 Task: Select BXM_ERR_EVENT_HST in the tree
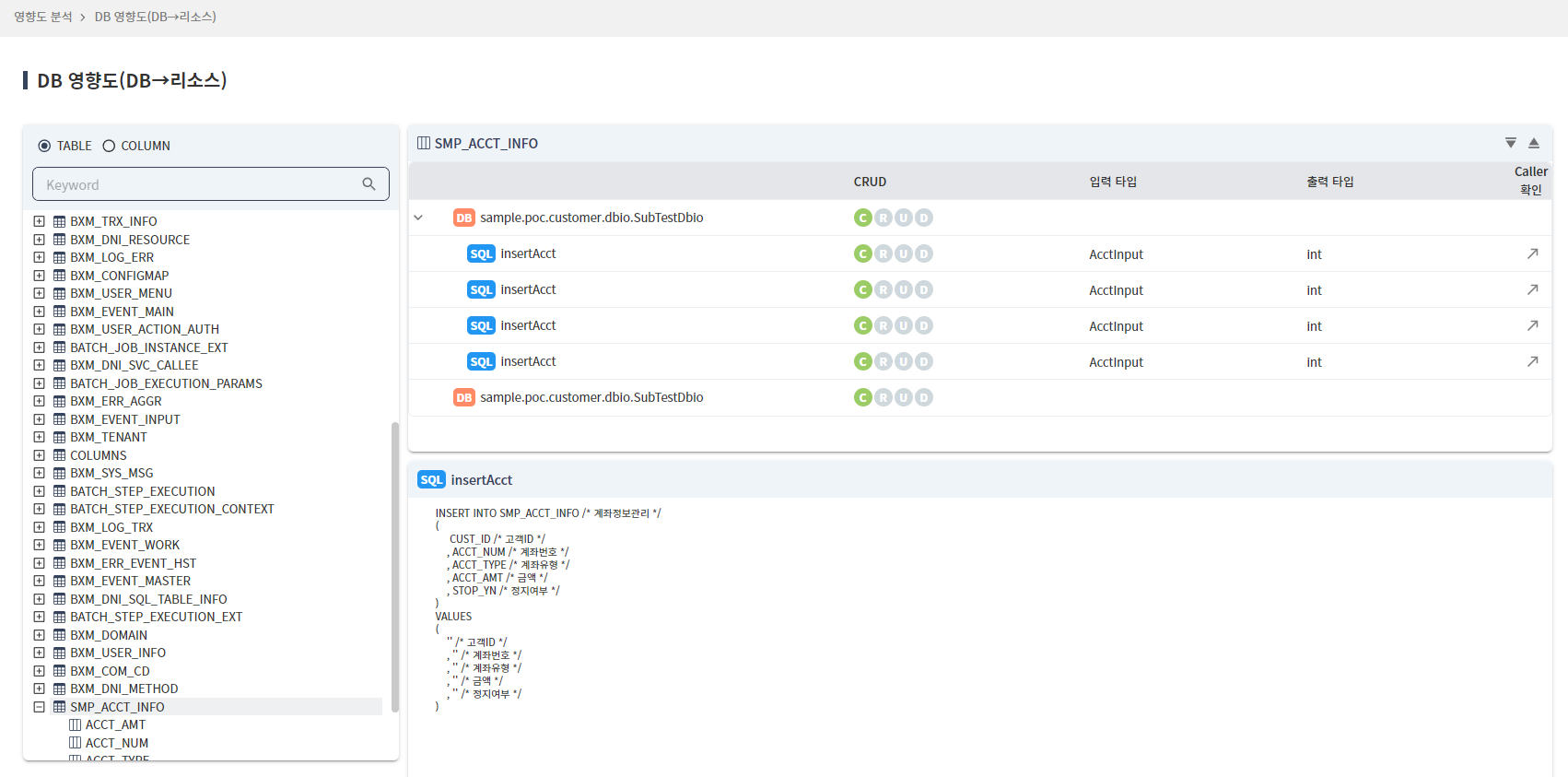tap(134, 563)
